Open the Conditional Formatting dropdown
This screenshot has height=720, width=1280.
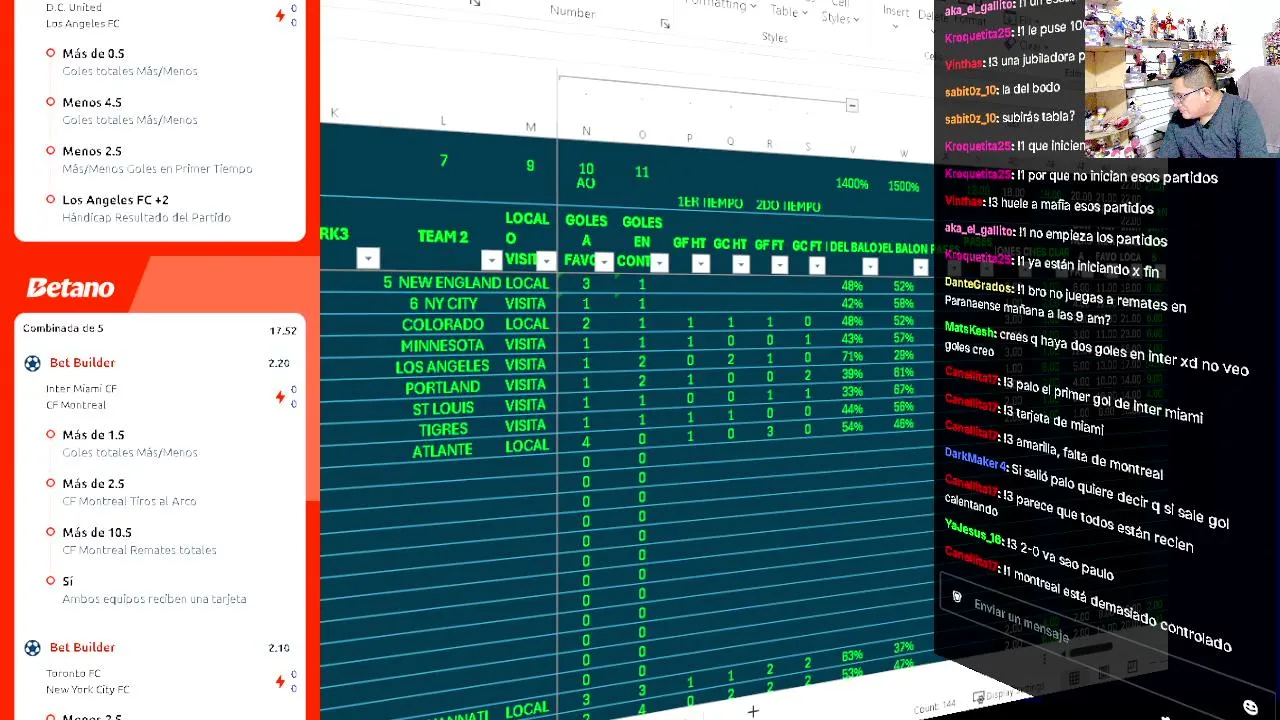point(721,5)
